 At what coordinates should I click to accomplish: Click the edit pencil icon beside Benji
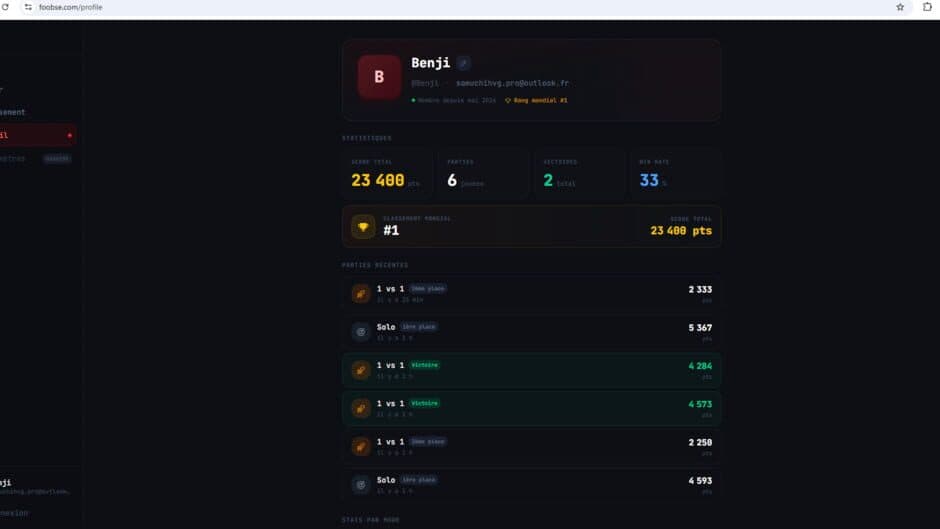pos(463,63)
